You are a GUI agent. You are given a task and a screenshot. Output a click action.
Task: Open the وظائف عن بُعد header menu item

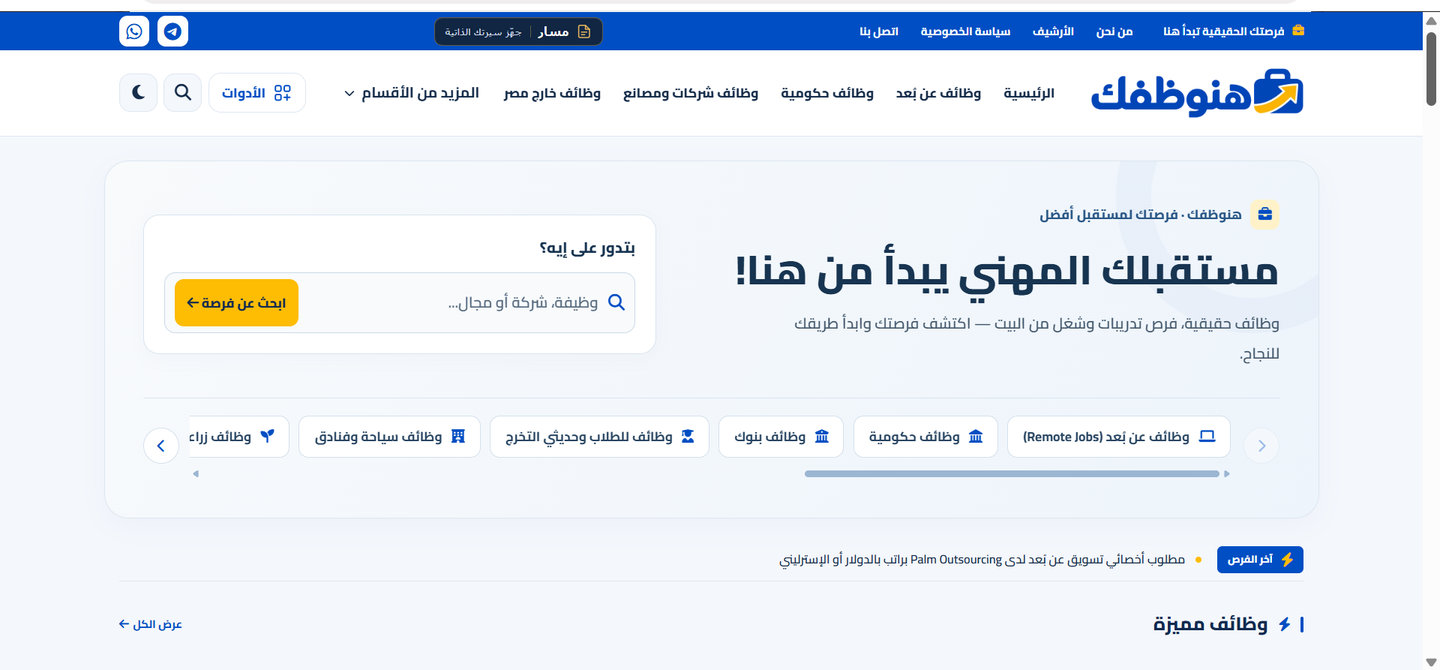coord(939,93)
